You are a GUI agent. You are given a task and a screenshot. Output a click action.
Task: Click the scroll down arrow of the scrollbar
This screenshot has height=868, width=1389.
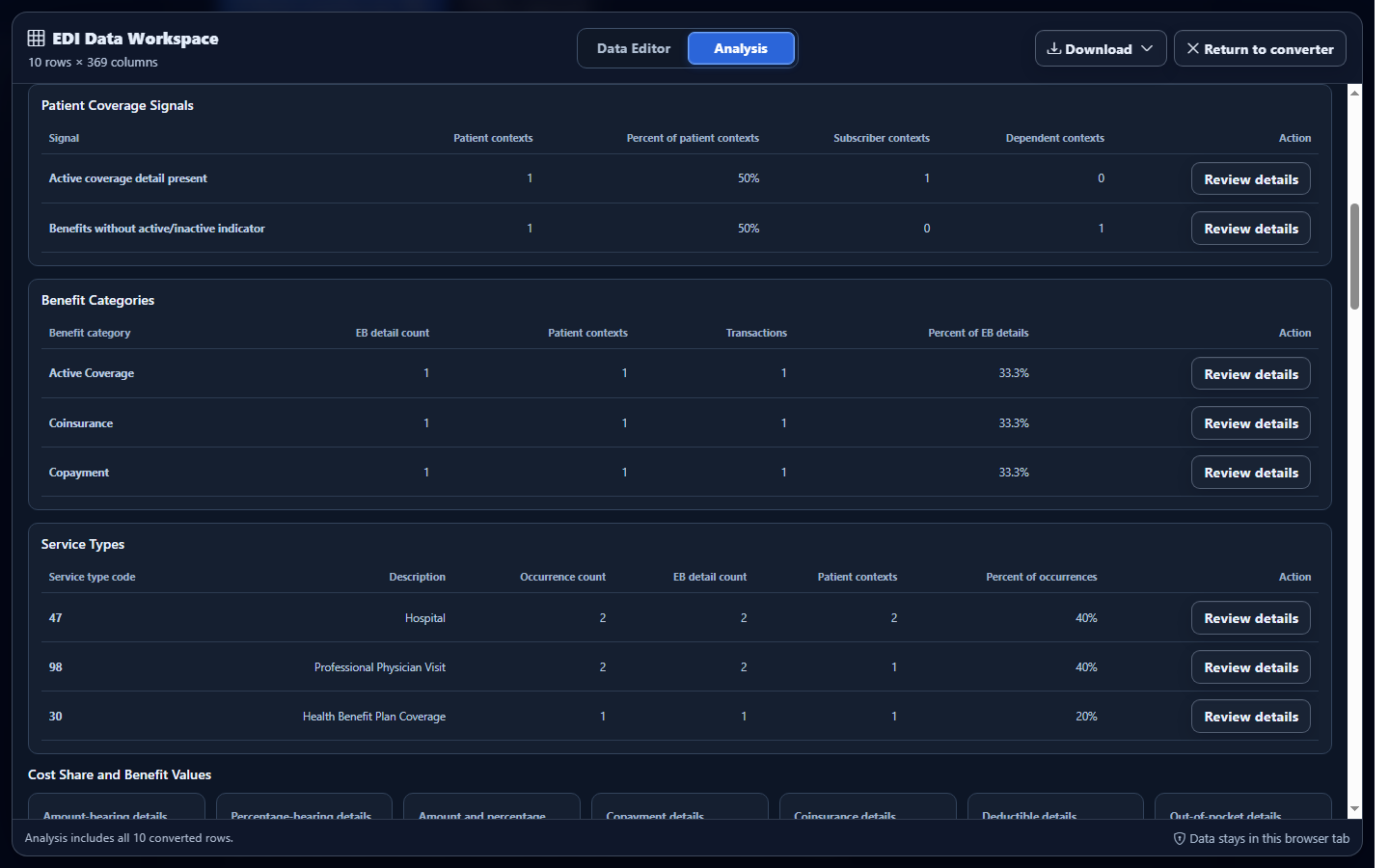pyautogui.click(x=1355, y=809)
